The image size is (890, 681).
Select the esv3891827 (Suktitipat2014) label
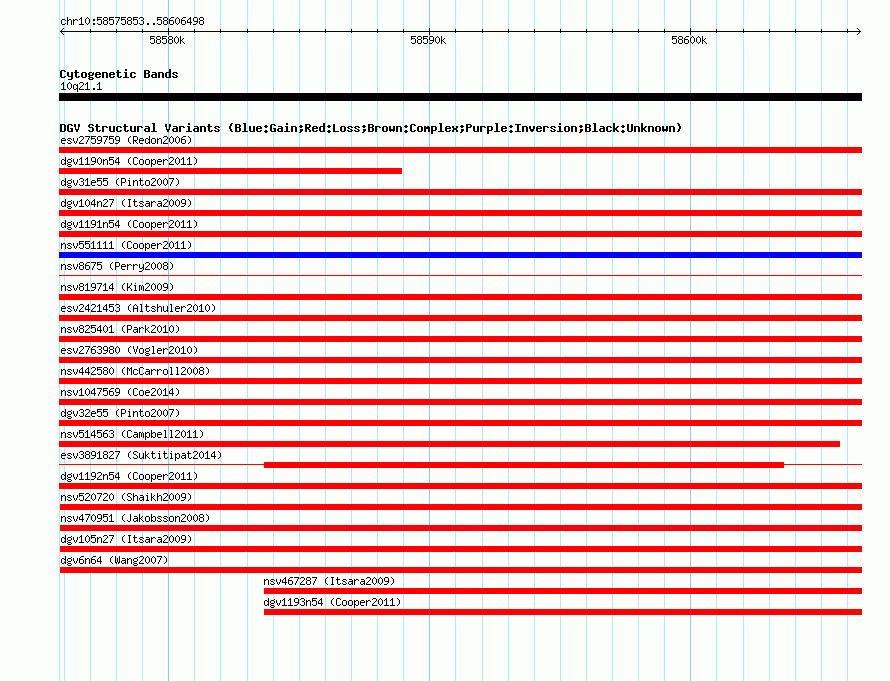pos(141,455)
